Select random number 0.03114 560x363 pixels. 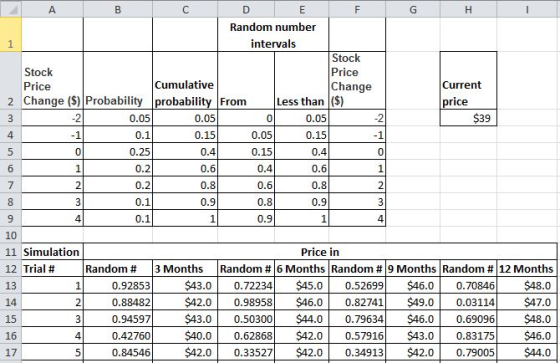[x=469, y=302]
